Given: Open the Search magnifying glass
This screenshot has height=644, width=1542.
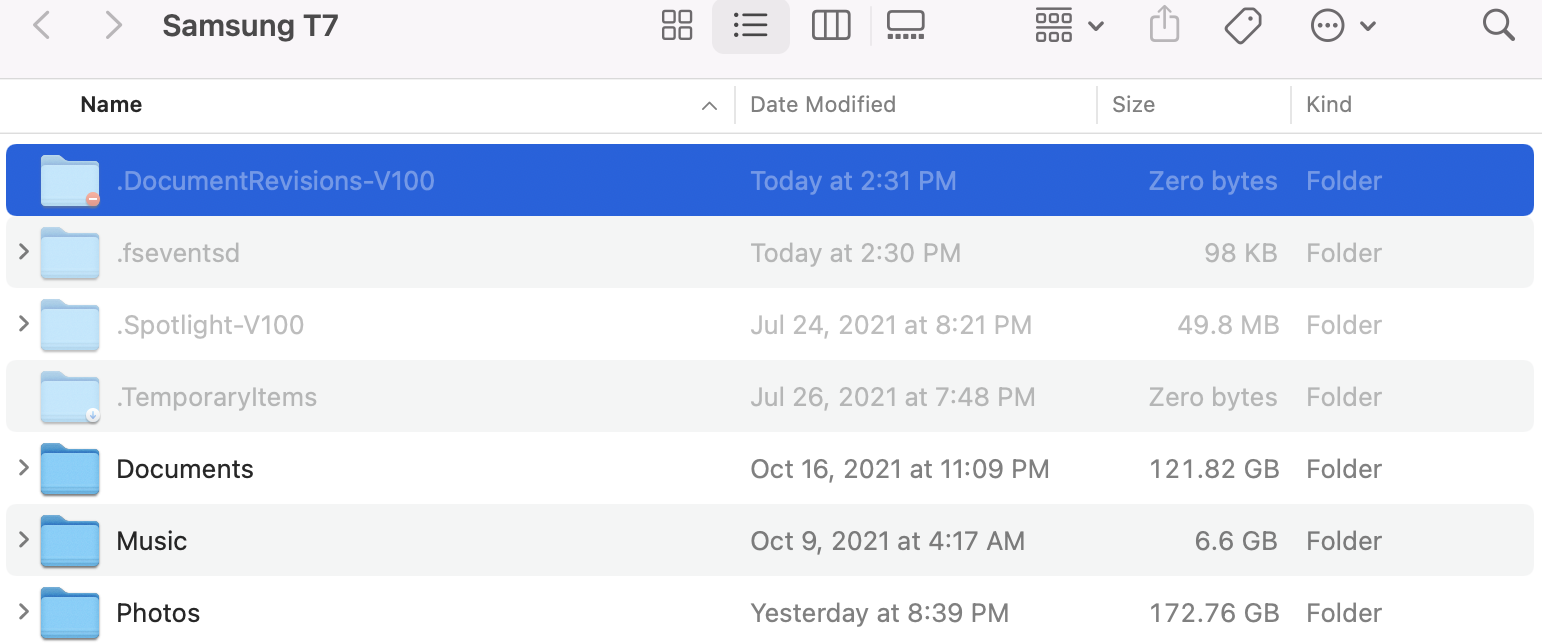Looking at the screenshot, I should [x=1498, y=26].
